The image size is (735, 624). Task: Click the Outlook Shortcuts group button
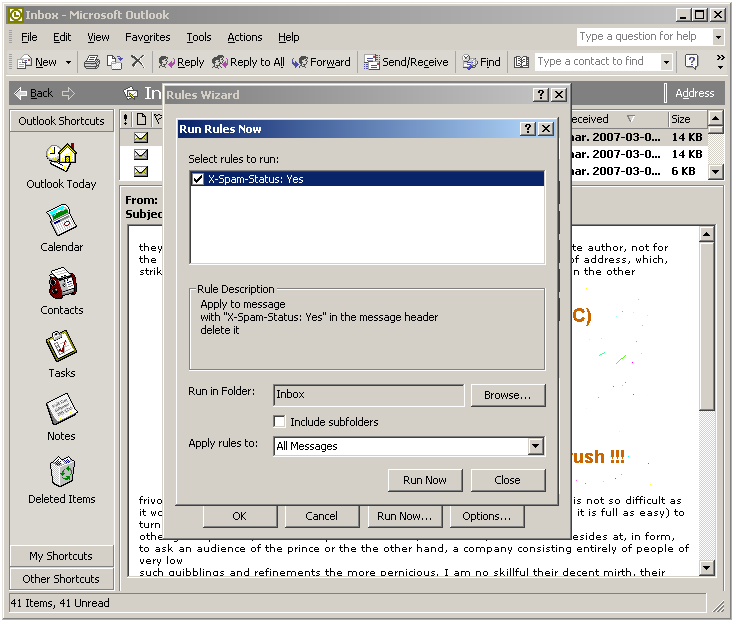61,121
